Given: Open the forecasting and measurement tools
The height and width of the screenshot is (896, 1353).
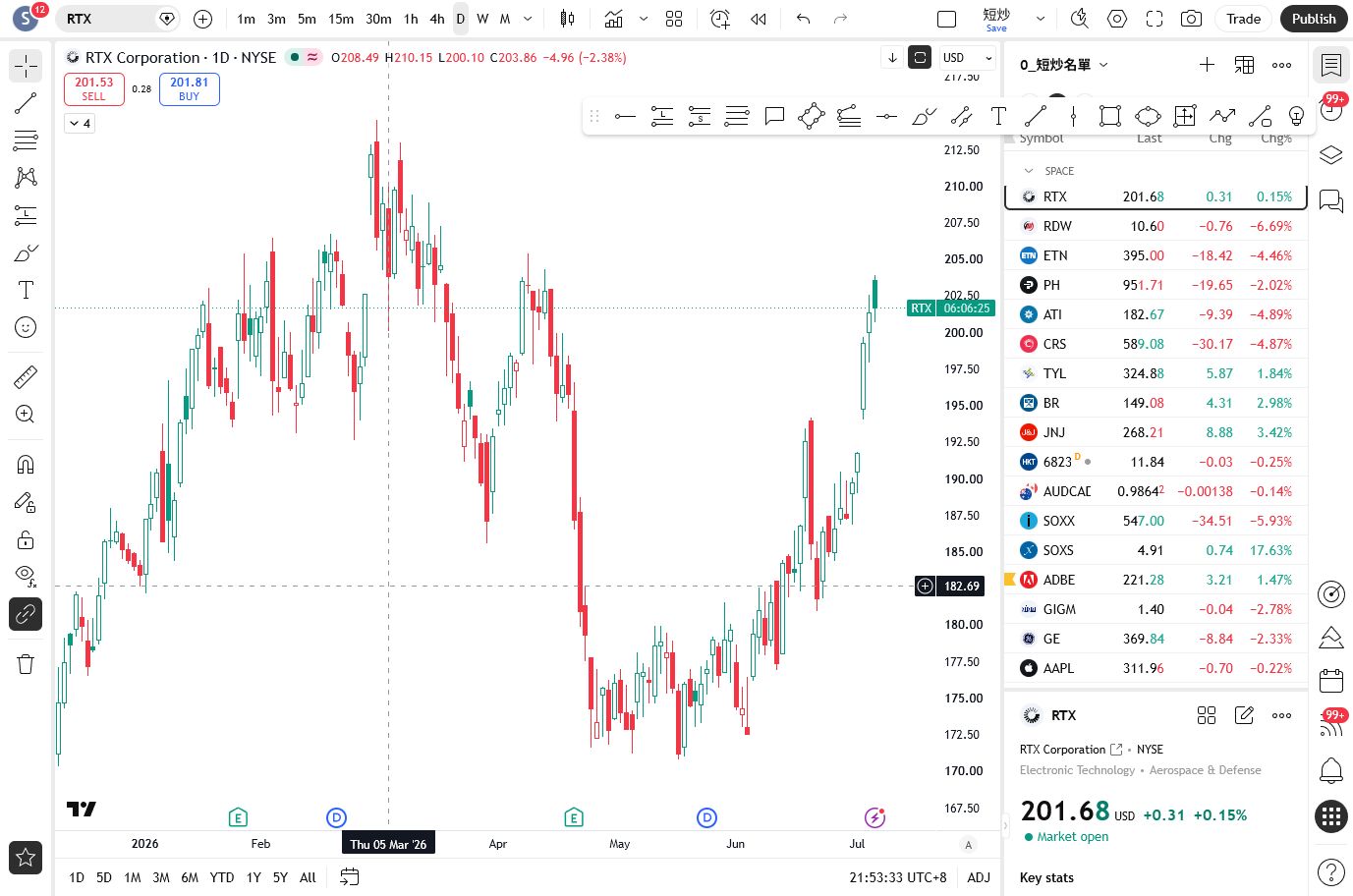Looking at the screenshot, I should 26,215.
